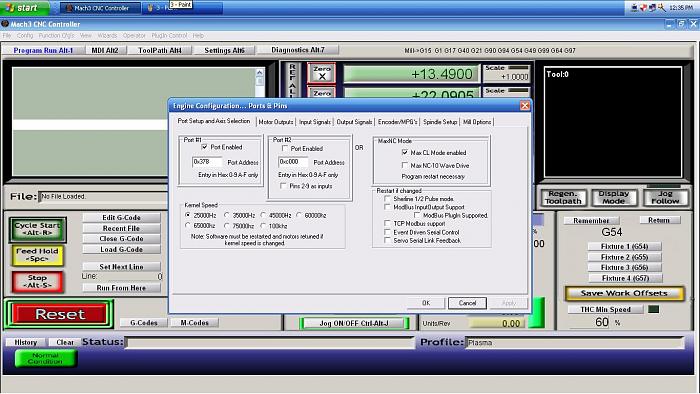This screenshot has height=394, width=700.
Task: Click the system tray clock
Action: (681, 8)
